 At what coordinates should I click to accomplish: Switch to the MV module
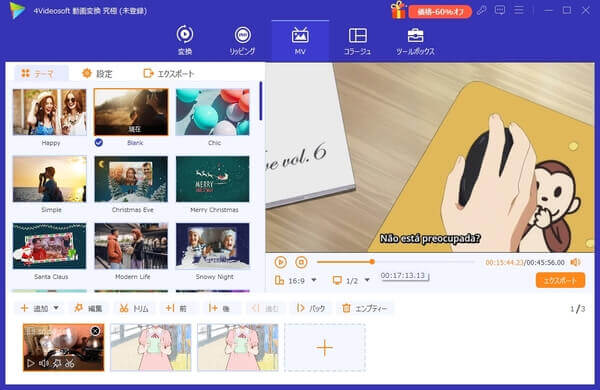(x=300, y=41)
